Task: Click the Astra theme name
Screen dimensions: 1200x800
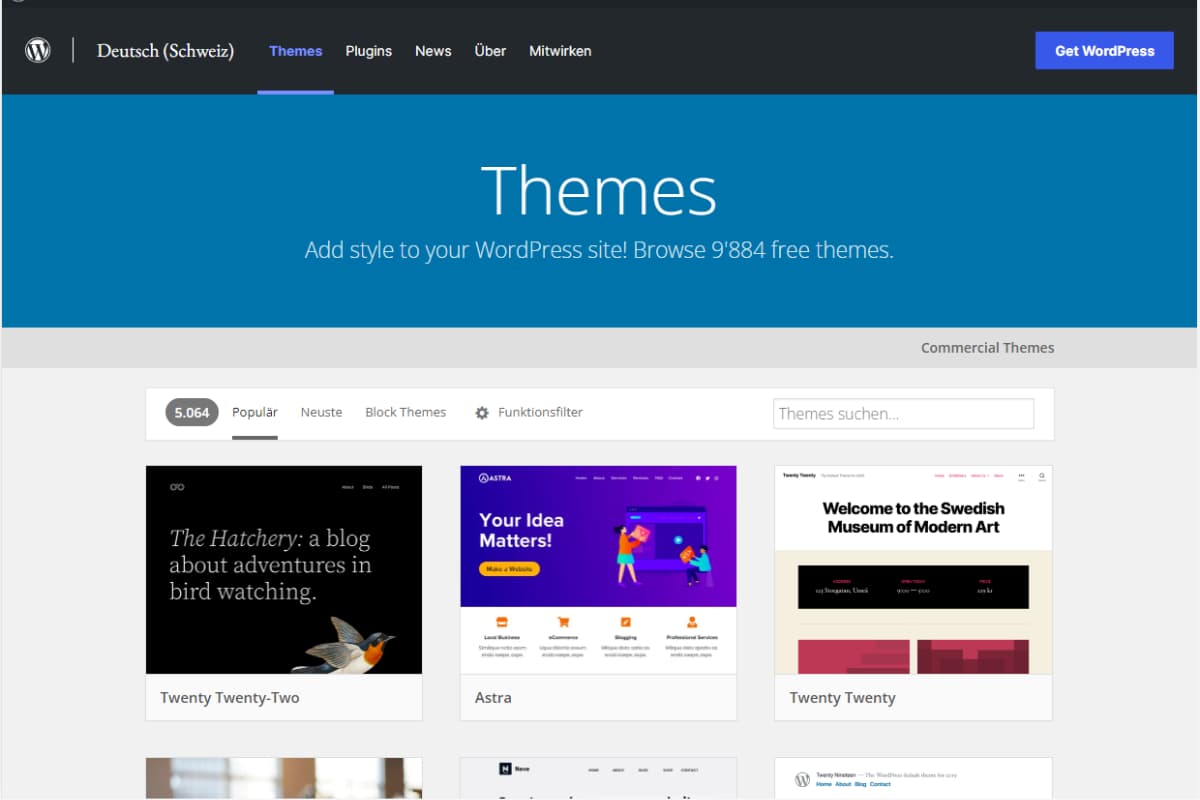Action: pyautogui.click(x=493, y=698)
